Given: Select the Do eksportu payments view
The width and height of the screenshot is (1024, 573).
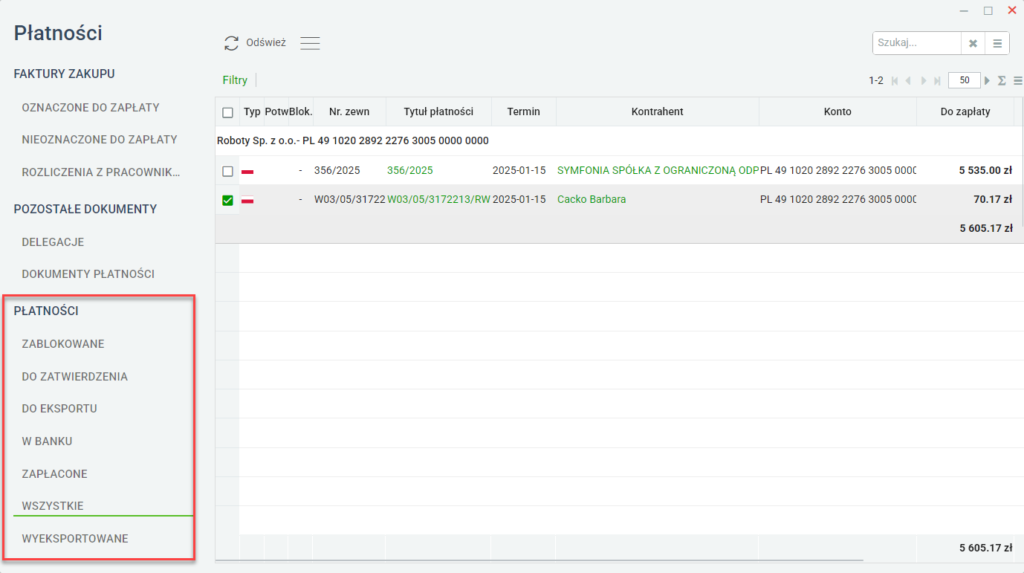Looking at the screenshot, I should point(59,408).
